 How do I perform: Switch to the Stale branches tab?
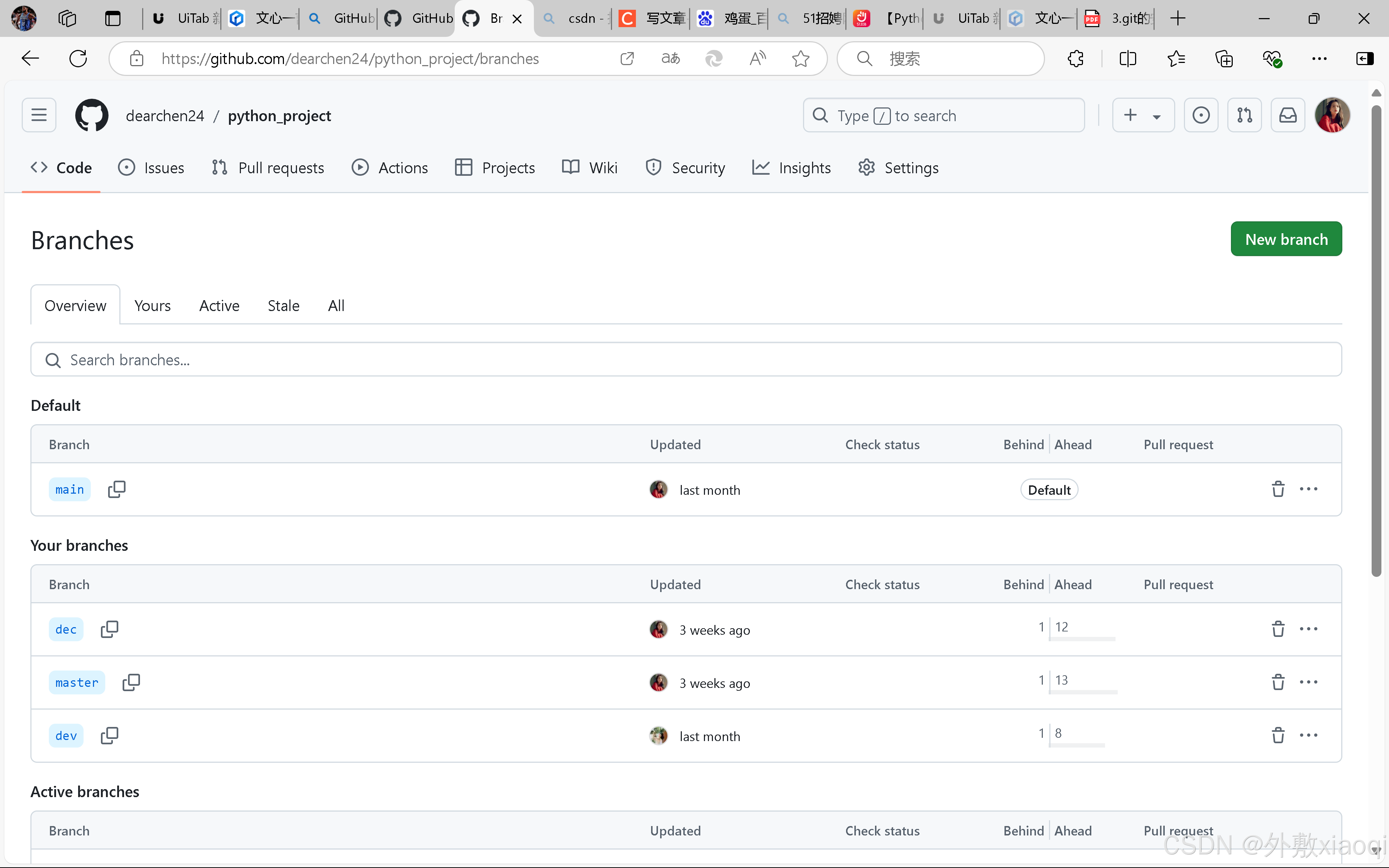tap(284, 305)
